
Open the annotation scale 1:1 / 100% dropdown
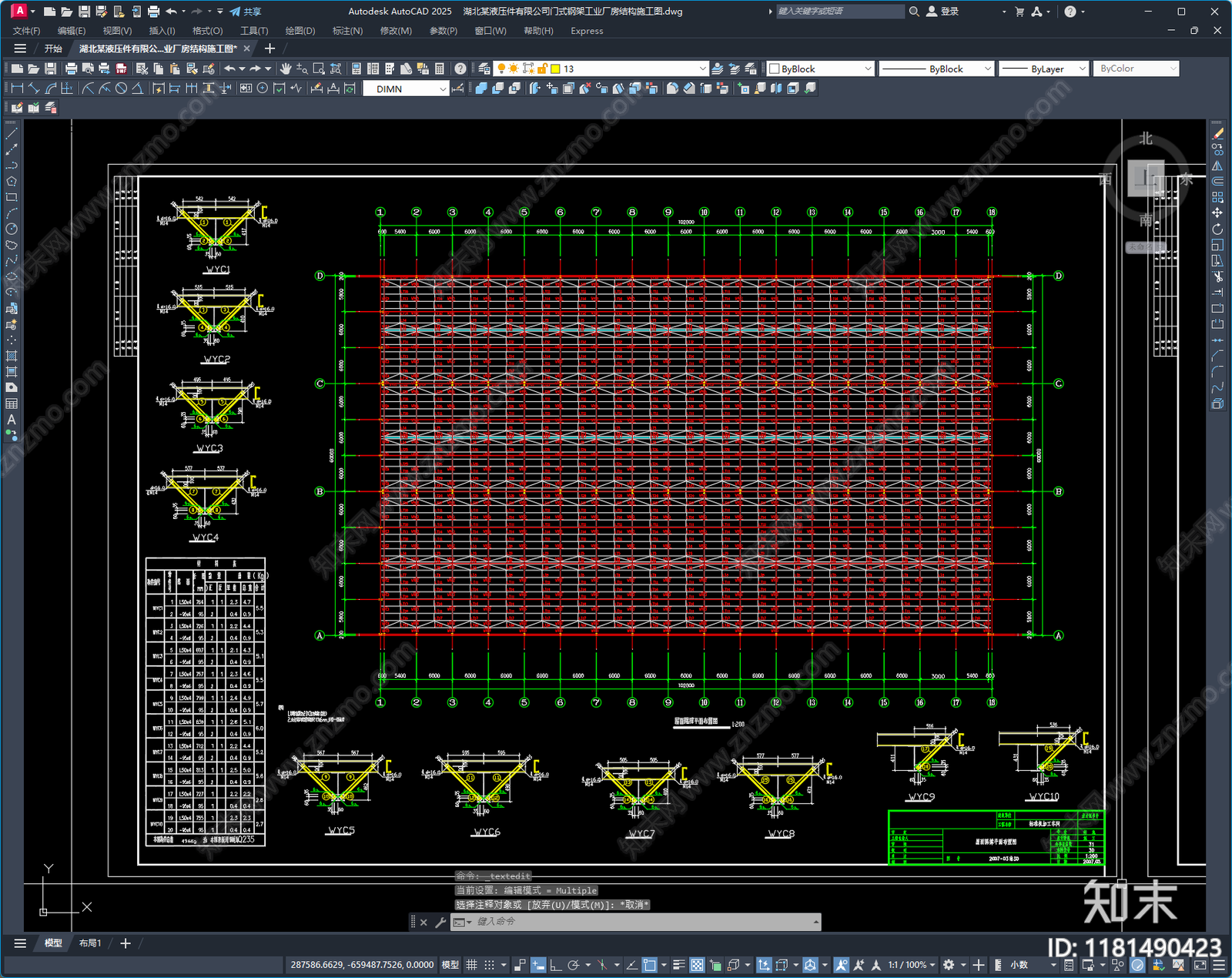point(911,965)
